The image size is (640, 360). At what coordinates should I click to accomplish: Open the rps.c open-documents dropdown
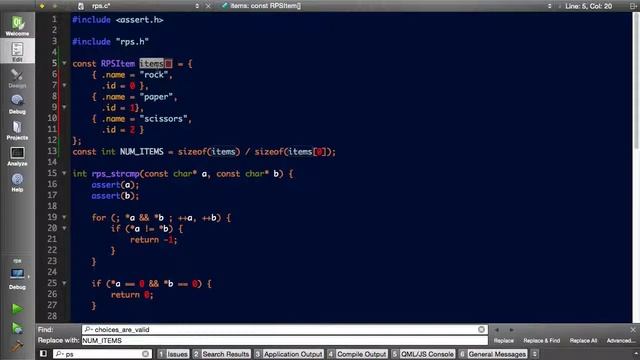click(197, 6)
